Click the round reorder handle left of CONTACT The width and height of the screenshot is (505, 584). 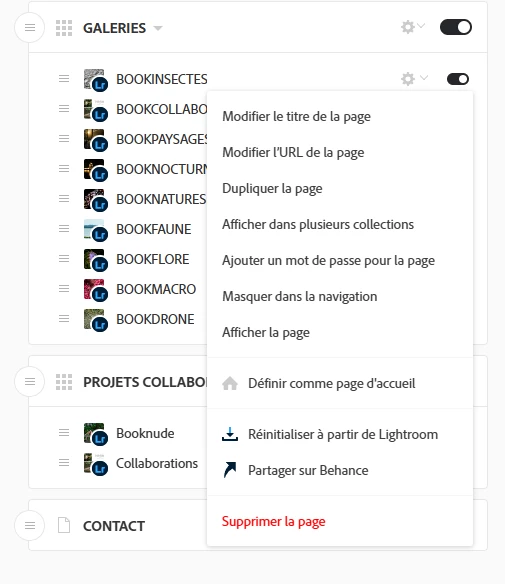coord(30,526)
